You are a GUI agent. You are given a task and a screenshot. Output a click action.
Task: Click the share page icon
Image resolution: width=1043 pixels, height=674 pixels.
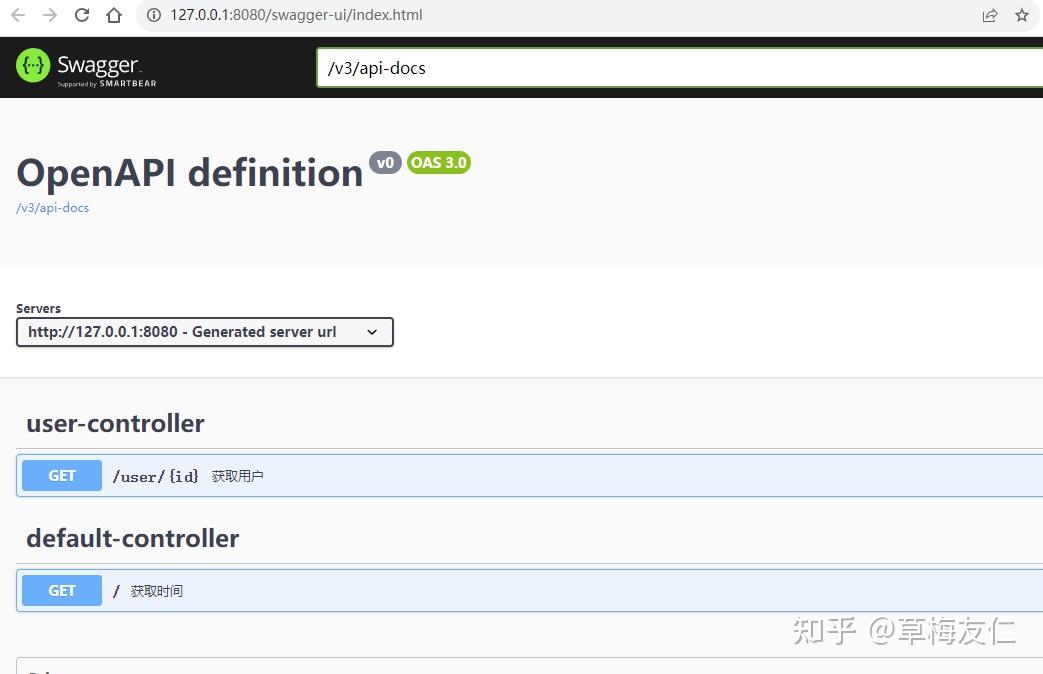(x=989, y=15)
